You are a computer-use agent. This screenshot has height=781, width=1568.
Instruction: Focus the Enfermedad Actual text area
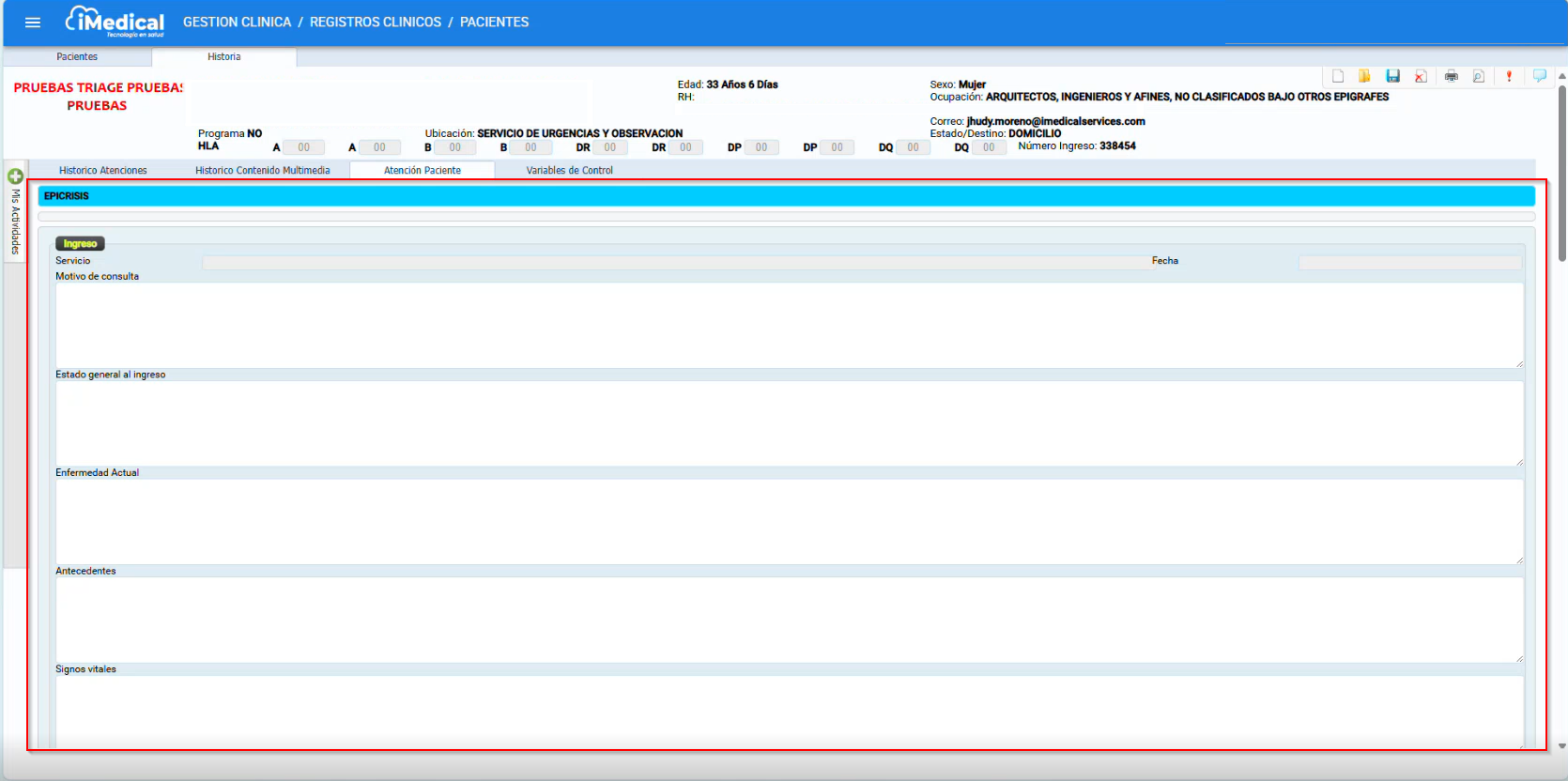[789, 521]
